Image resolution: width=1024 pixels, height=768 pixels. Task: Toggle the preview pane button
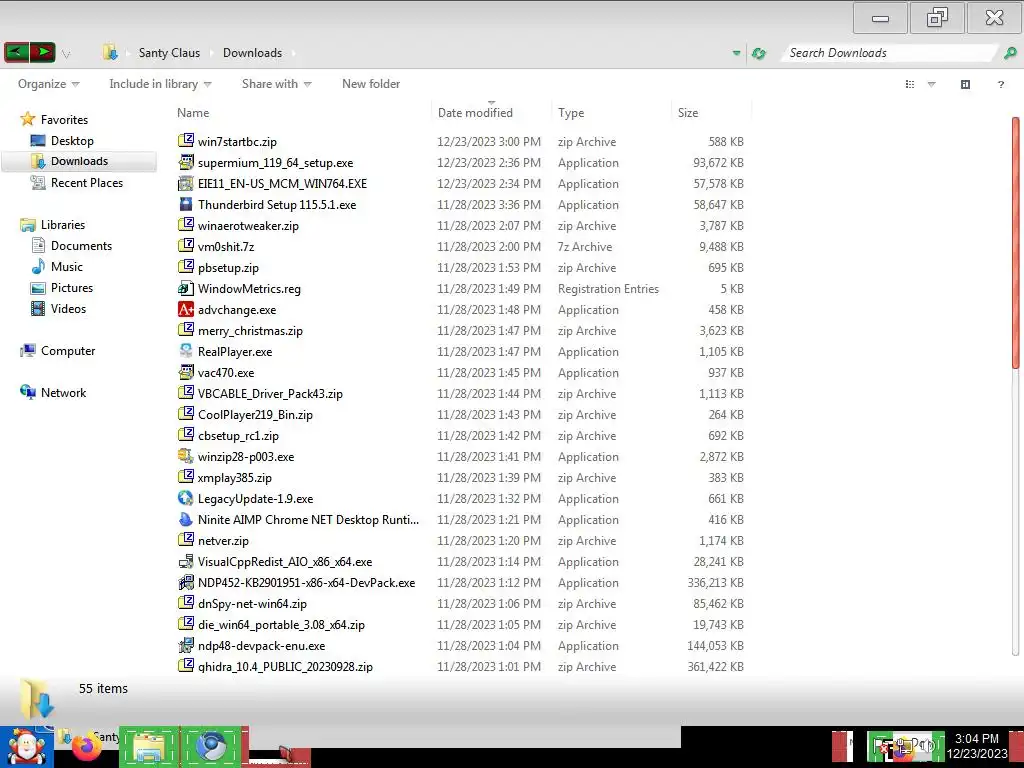965,84
